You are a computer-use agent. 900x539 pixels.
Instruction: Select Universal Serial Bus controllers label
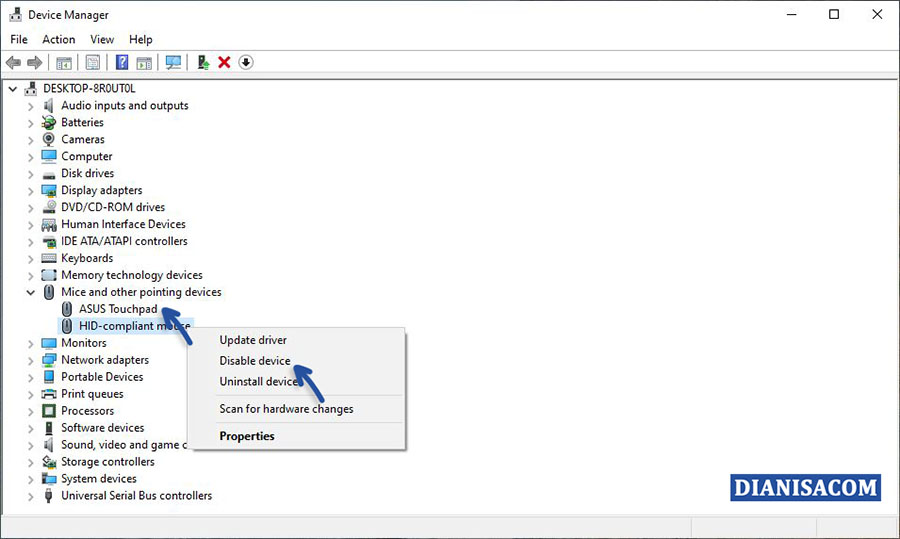(137, 495)
